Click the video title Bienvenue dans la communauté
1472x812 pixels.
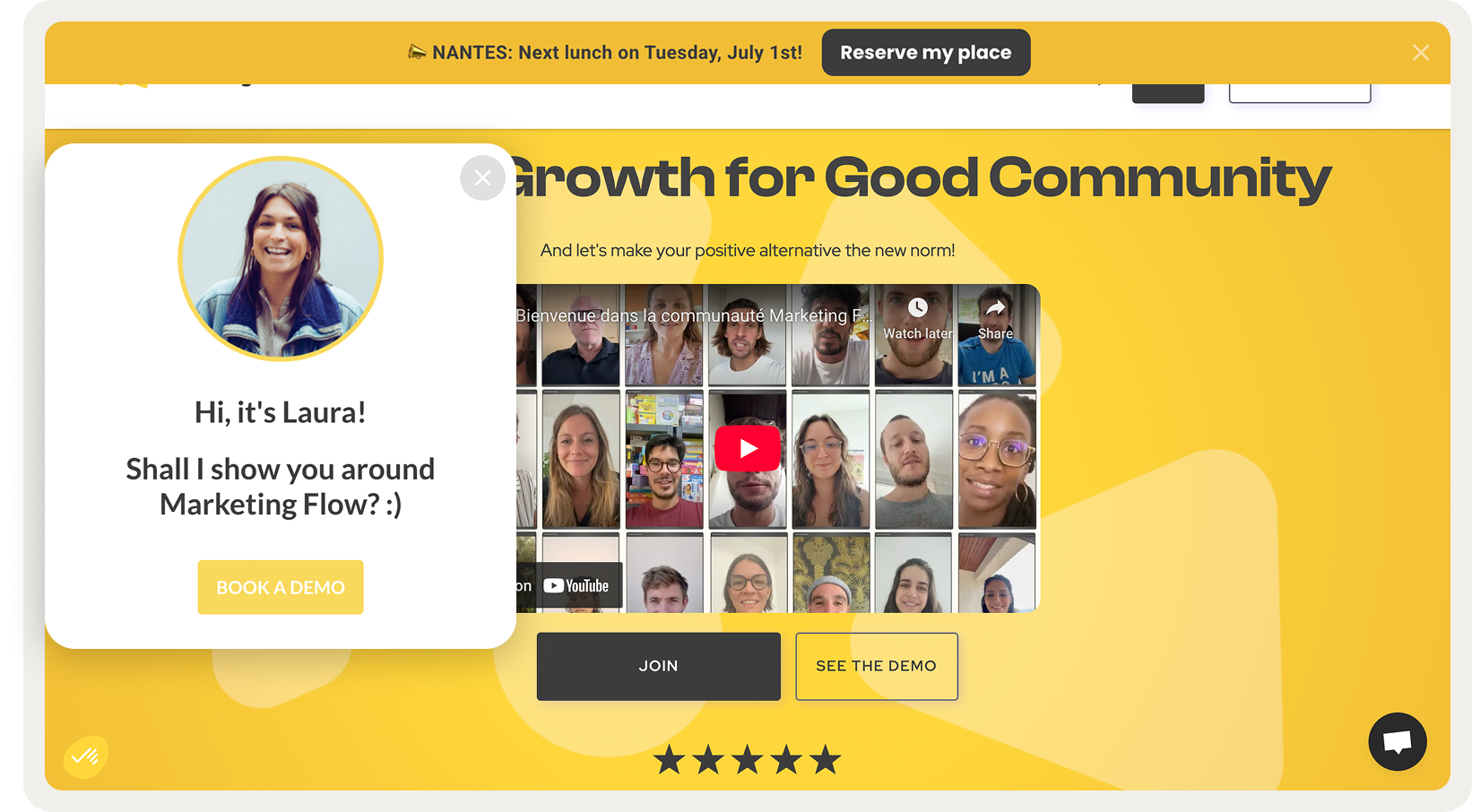[691, 315]
